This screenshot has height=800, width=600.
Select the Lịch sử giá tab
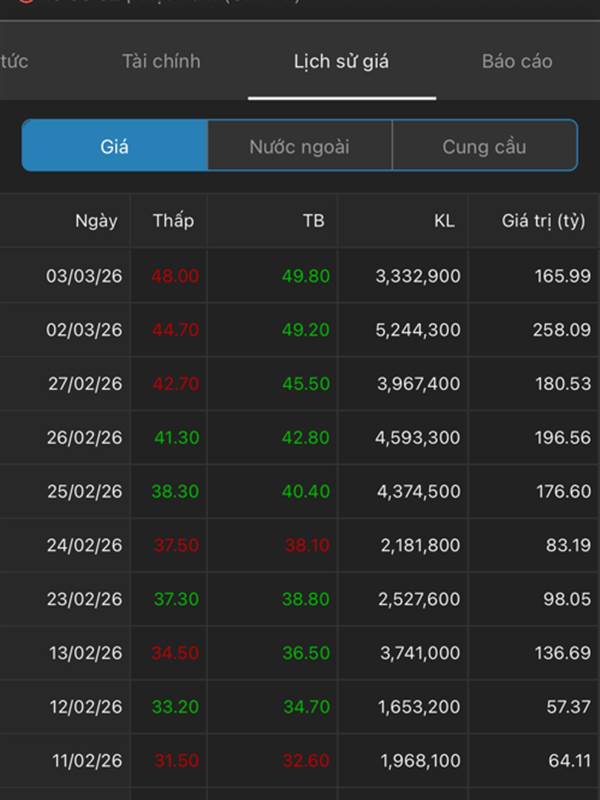341,61
